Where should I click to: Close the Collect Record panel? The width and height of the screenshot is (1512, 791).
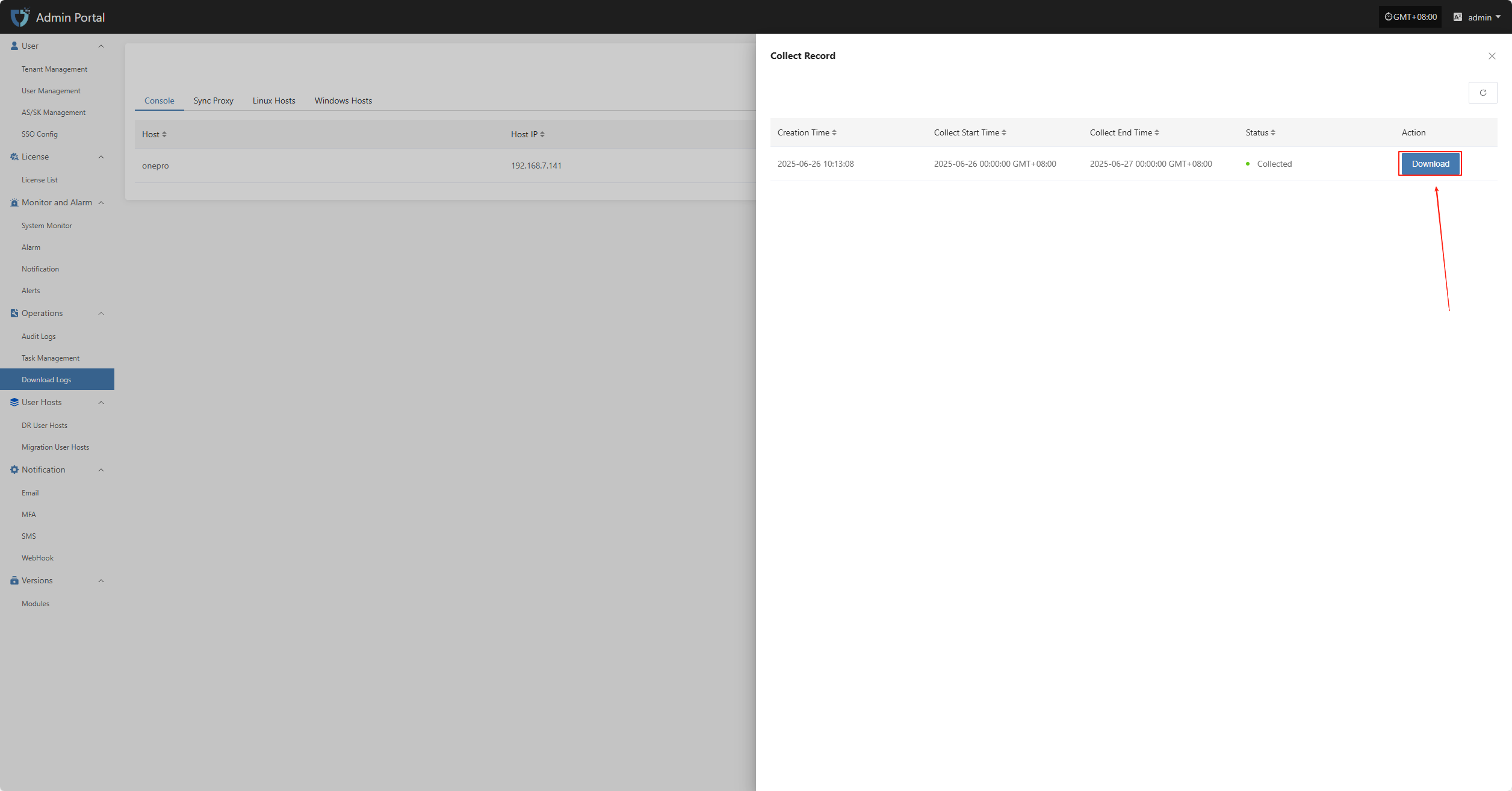click(1492, 56)
